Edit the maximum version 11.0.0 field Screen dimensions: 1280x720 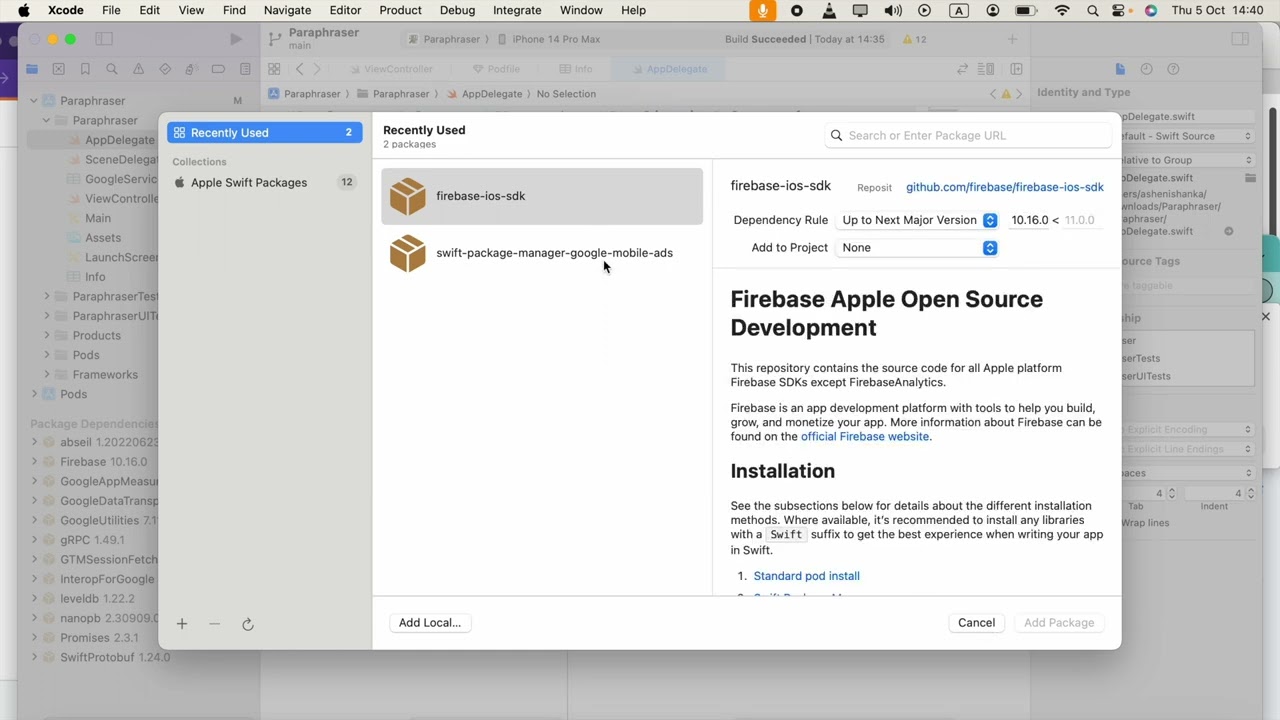coord(1080,220)
